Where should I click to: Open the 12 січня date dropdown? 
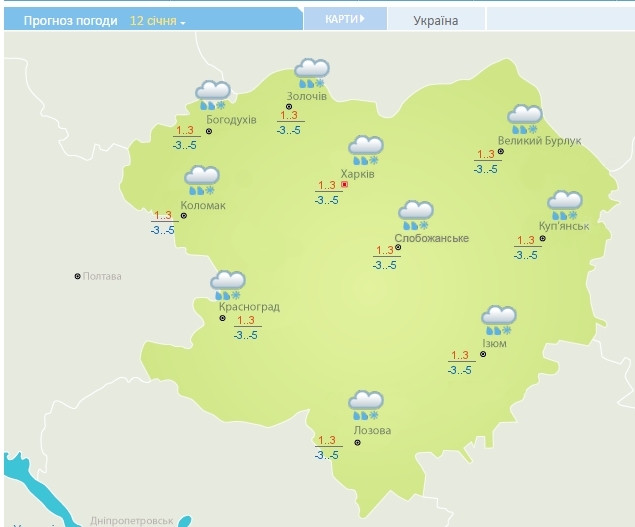[x=158, y=20]
